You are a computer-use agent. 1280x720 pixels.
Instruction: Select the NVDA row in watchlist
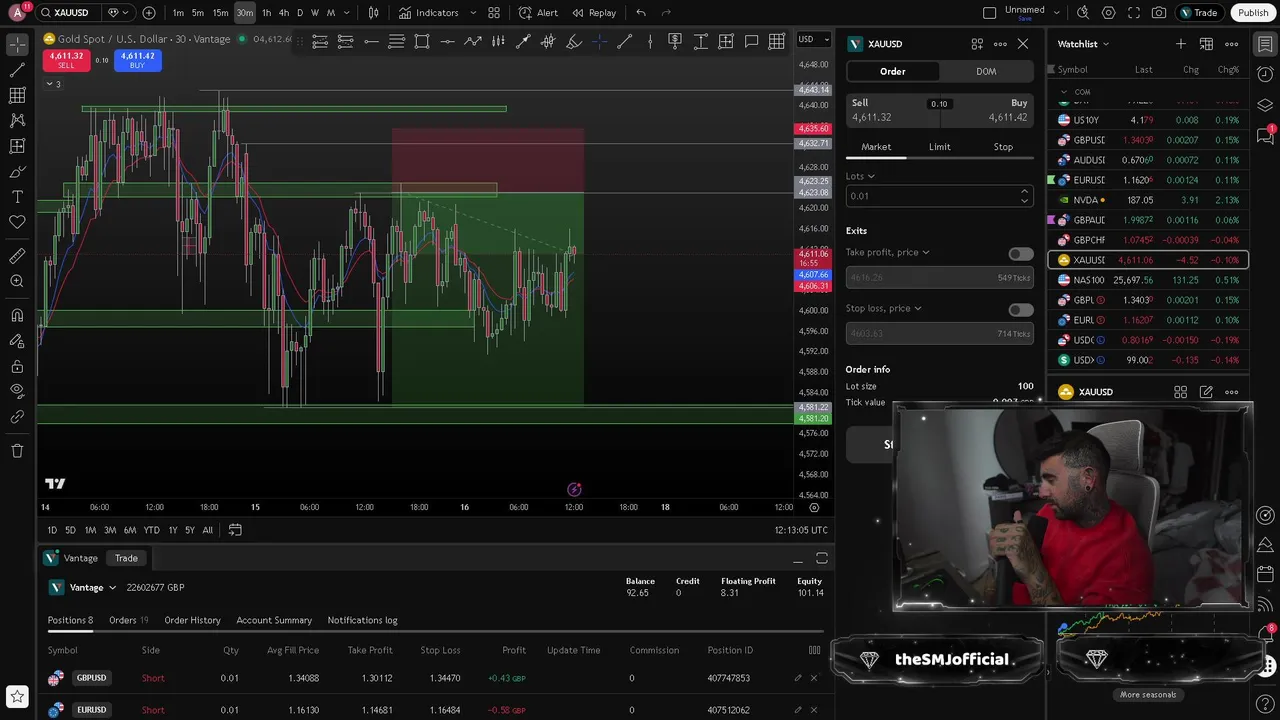pyautogui.click(x=1148, y=200)
